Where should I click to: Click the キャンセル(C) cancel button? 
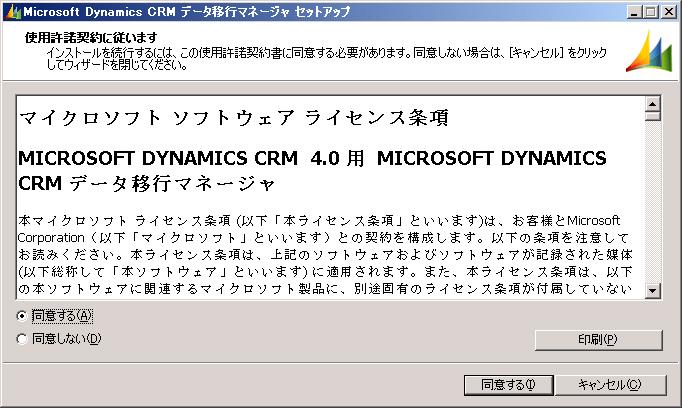[610, 385]
